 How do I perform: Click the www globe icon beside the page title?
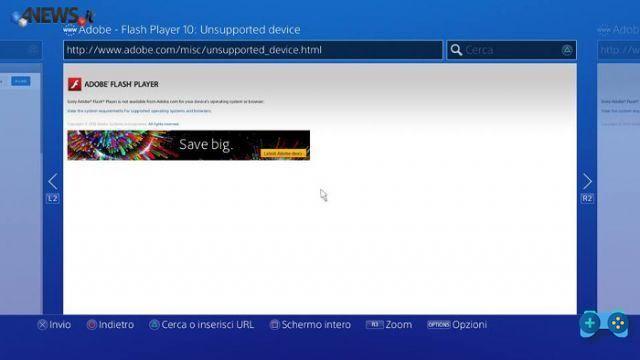[x=70, y=29]
